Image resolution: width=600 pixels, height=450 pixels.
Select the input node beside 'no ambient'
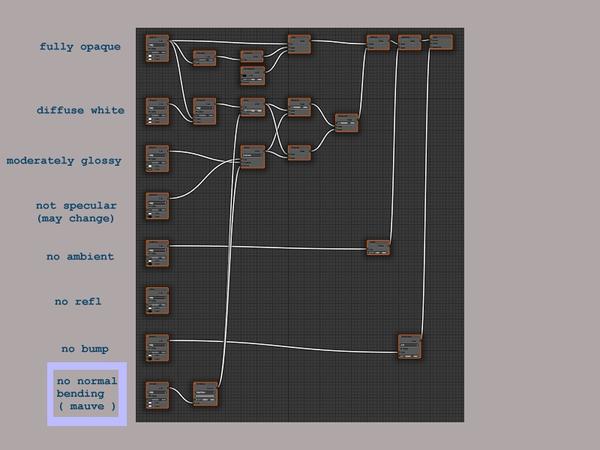[x=157, y=253]
